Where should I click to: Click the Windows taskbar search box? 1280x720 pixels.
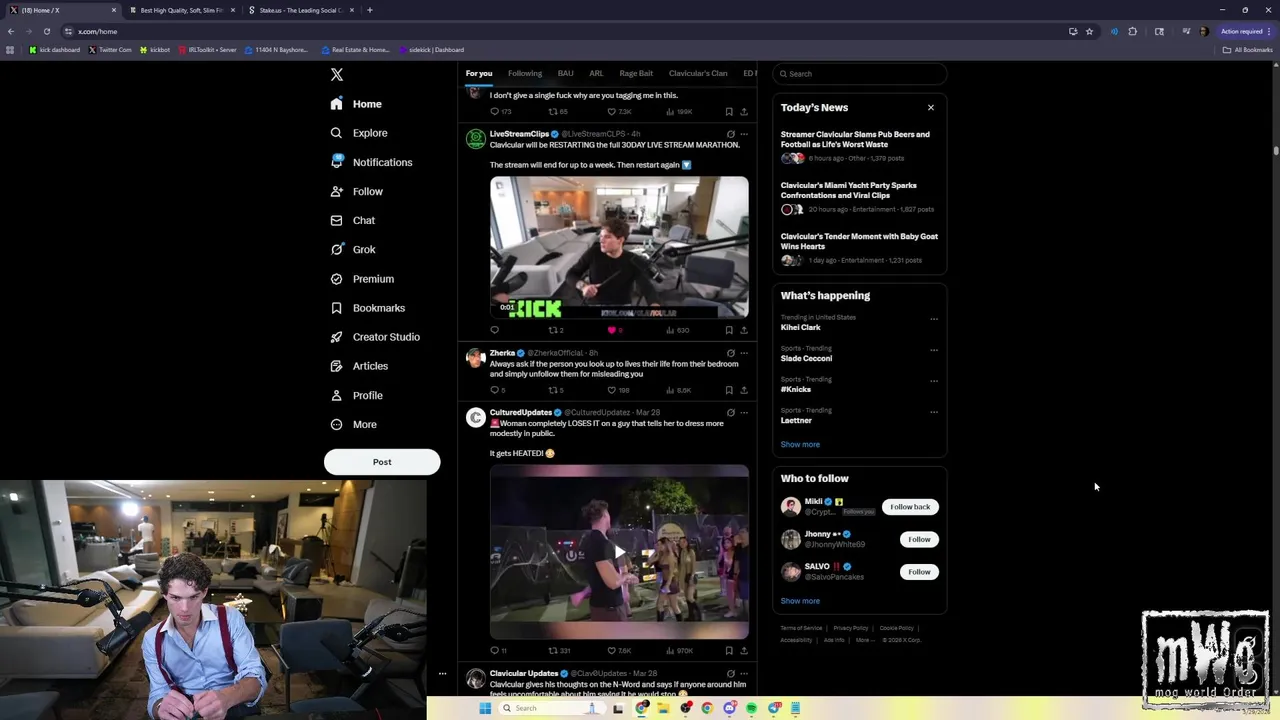(x=550, y=708)
